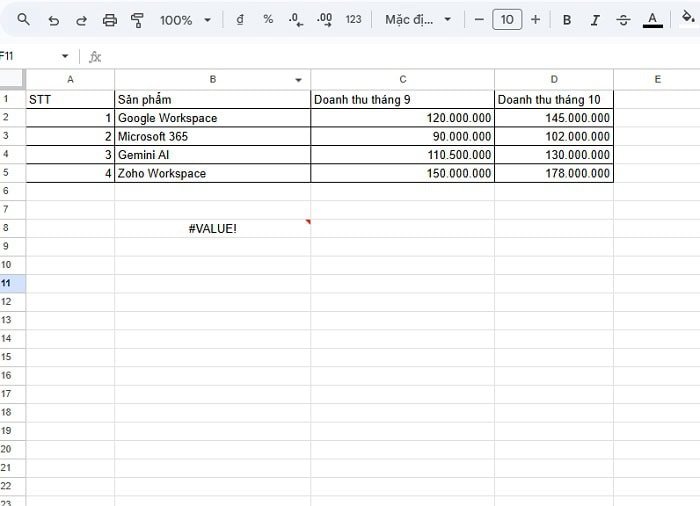Select the Gemini AI cell
Screen dimensions: 700x506
212,155
